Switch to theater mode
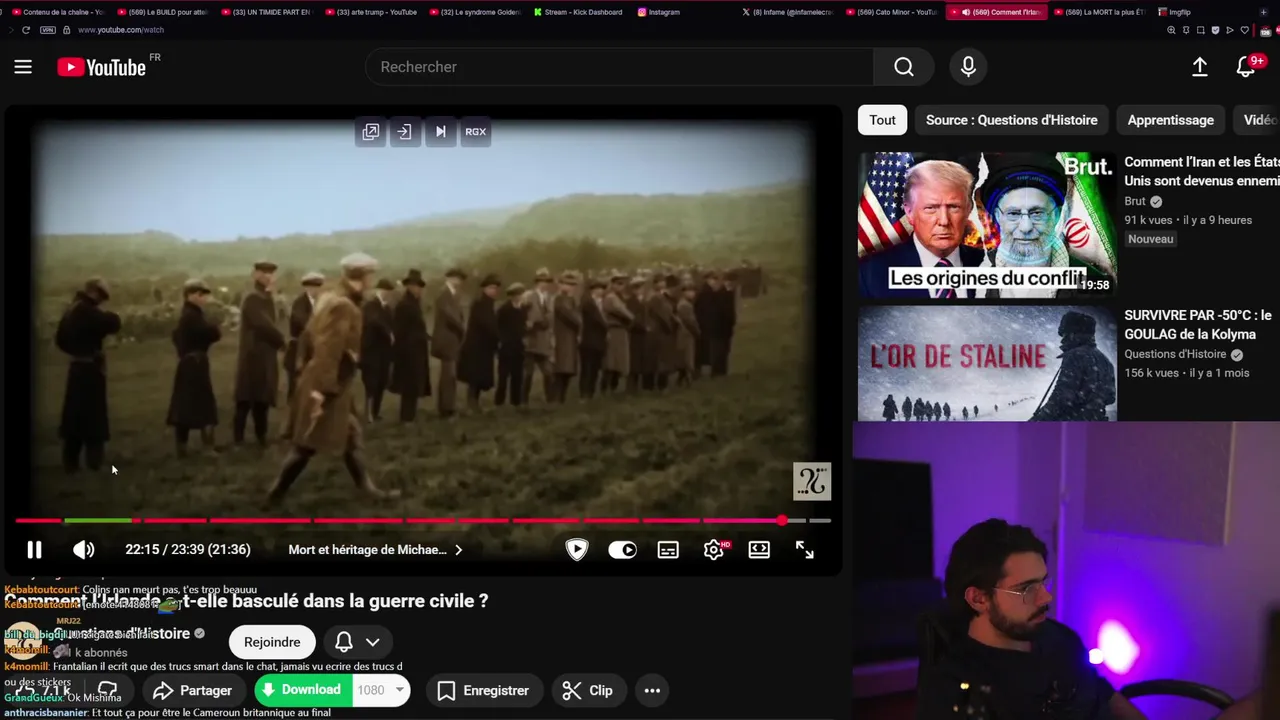Image resolution: width=1280 pixels, height=720 pixels. click(759, 550)
